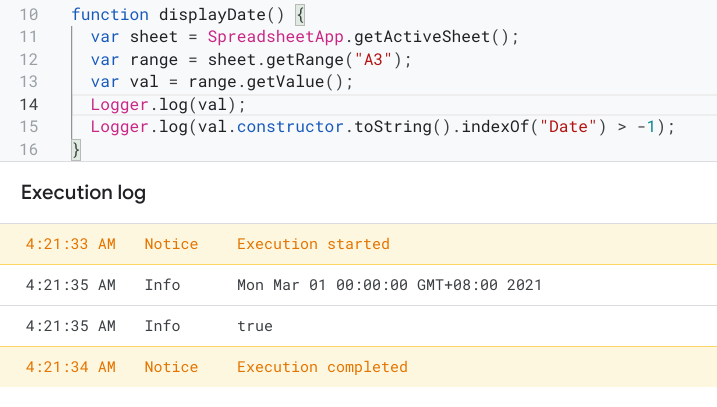This screenshot has width=717, height=407.
Task: Click the displayDate function name
Action: [212, 15]
